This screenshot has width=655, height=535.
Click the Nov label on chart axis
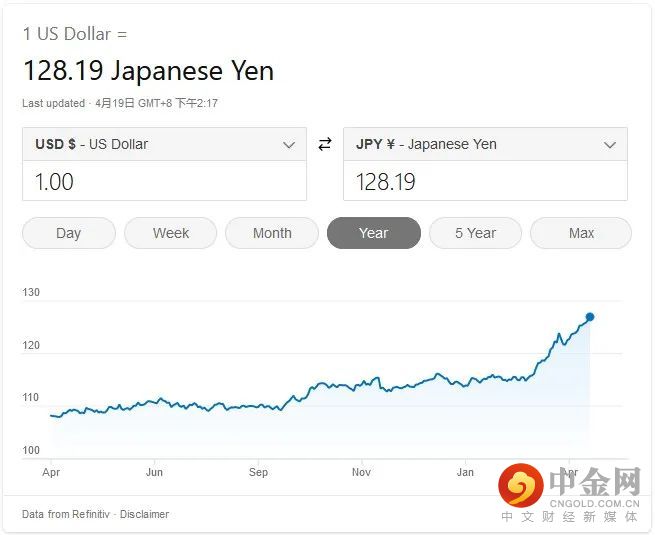(361, 472)
